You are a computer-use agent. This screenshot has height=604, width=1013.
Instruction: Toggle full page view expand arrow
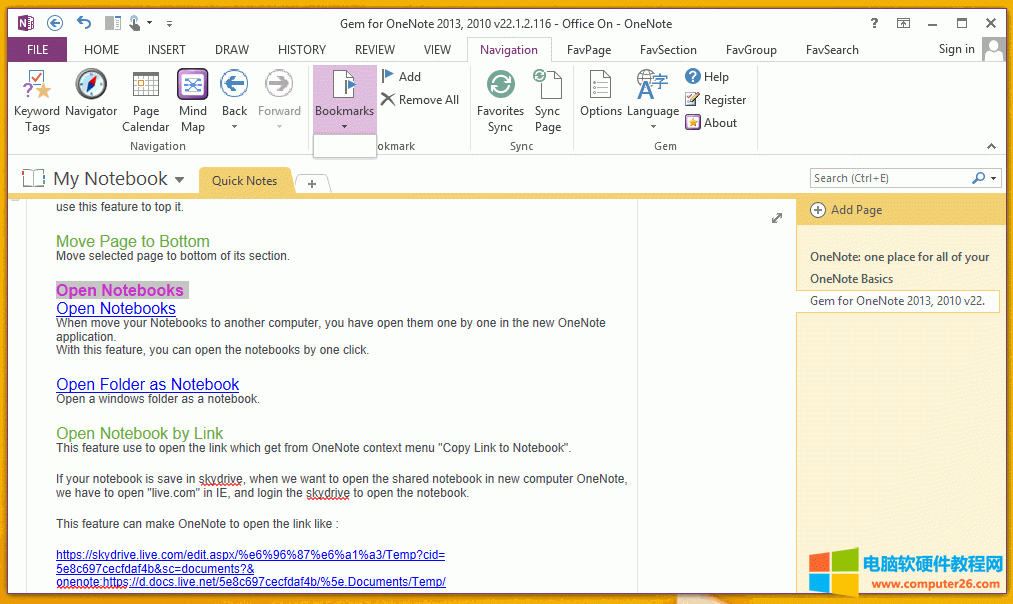click(777, 218)
